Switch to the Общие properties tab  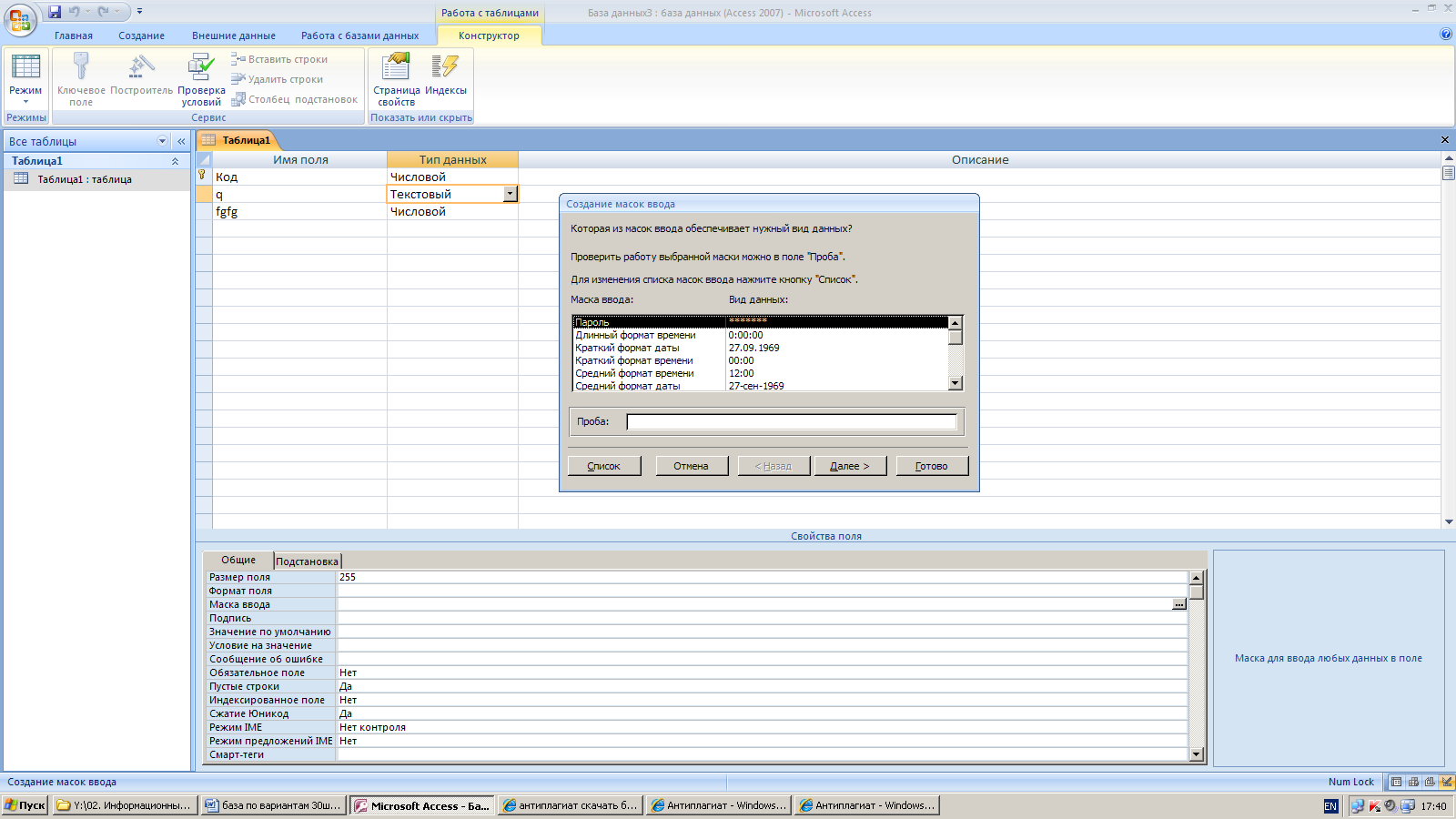[238, 560]
